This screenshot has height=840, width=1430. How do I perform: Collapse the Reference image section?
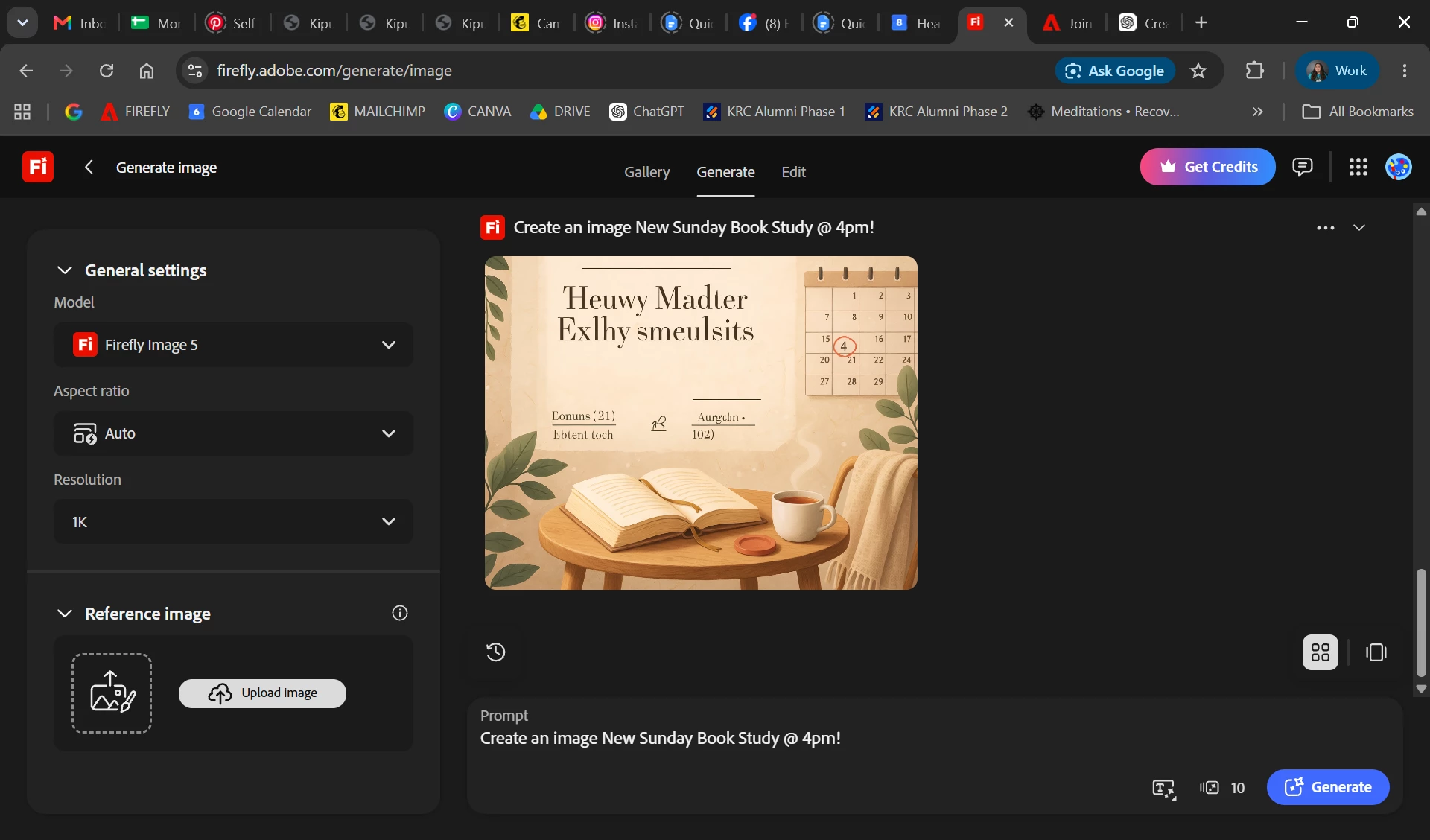click(x=65, y=613)
